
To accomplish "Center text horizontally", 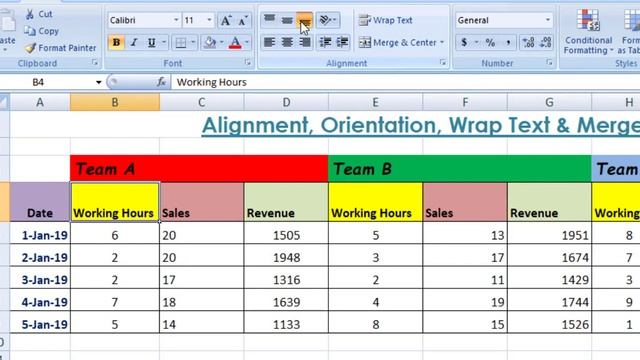I will (x=287, y=42).
